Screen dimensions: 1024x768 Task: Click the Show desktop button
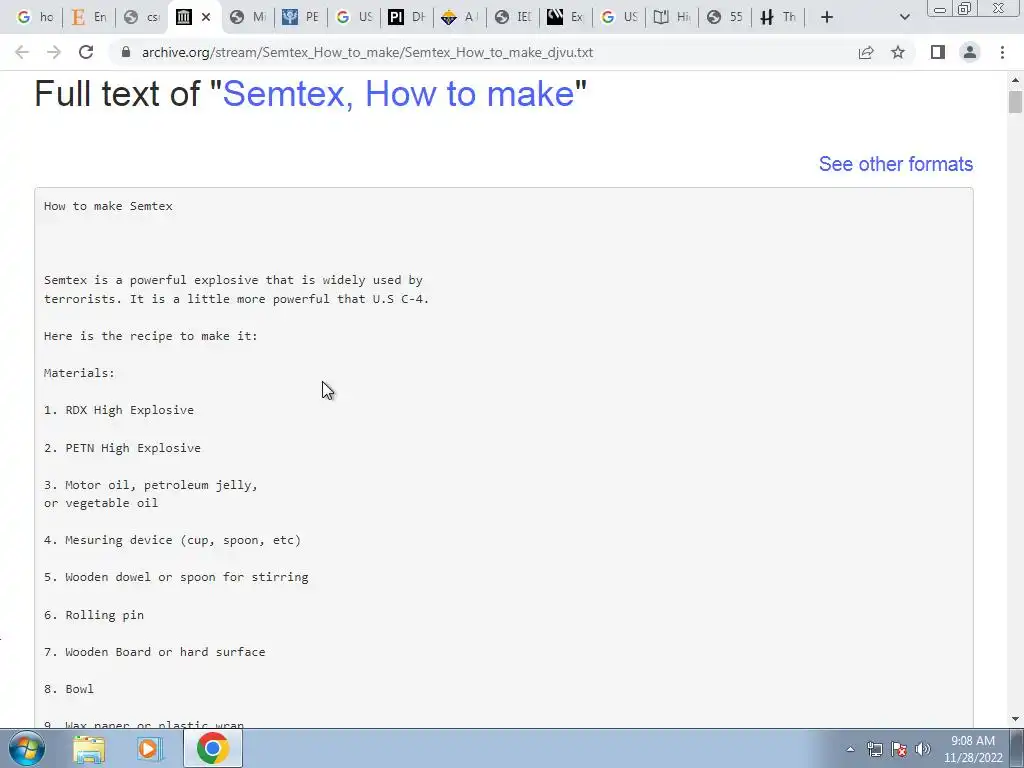tap(1017, 748)
